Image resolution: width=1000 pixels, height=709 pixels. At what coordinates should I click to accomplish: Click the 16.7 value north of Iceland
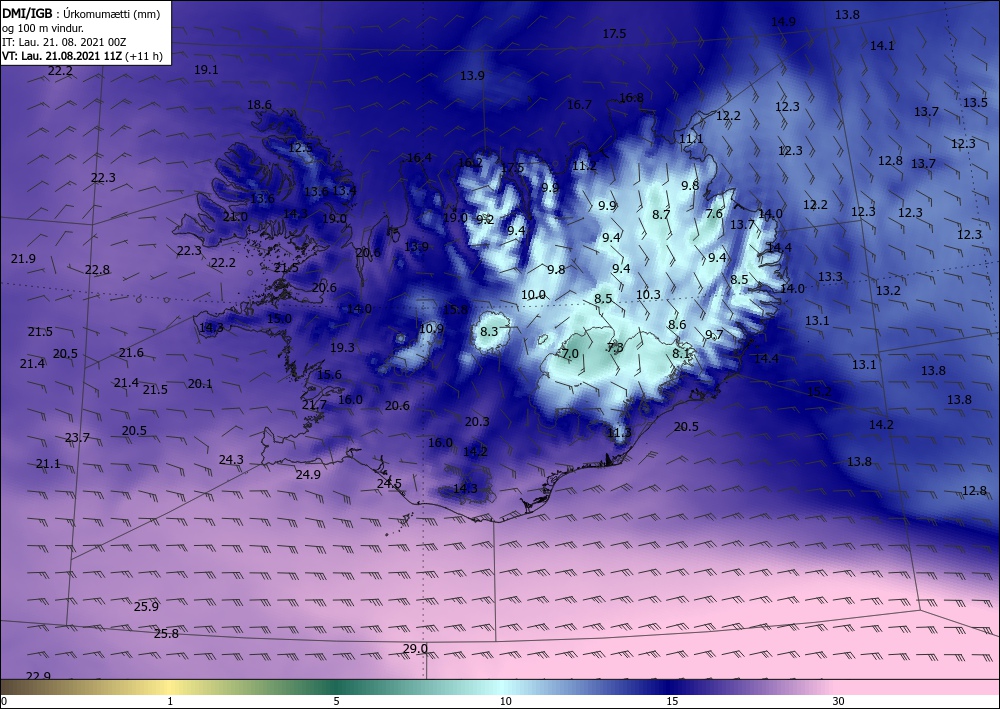579,105
